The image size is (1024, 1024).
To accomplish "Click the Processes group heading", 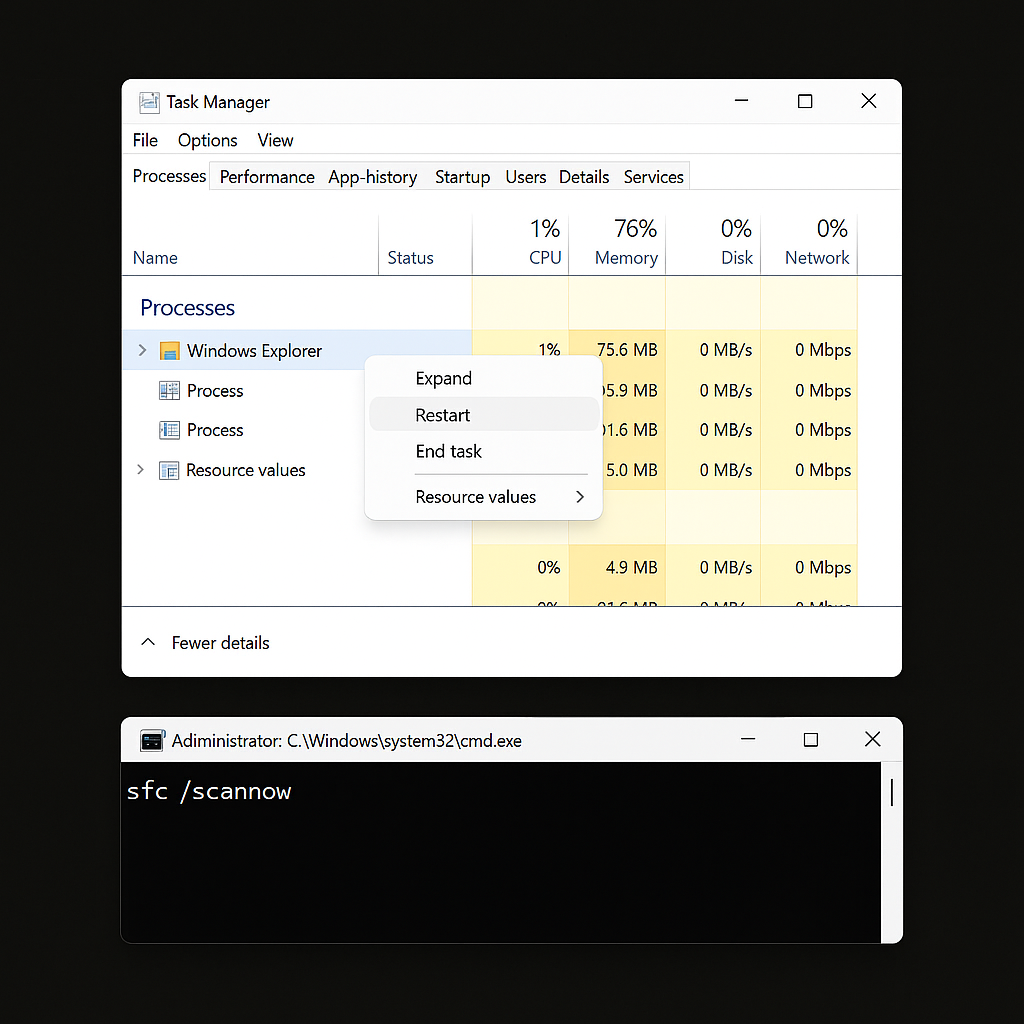I will [x=187, y=308].
